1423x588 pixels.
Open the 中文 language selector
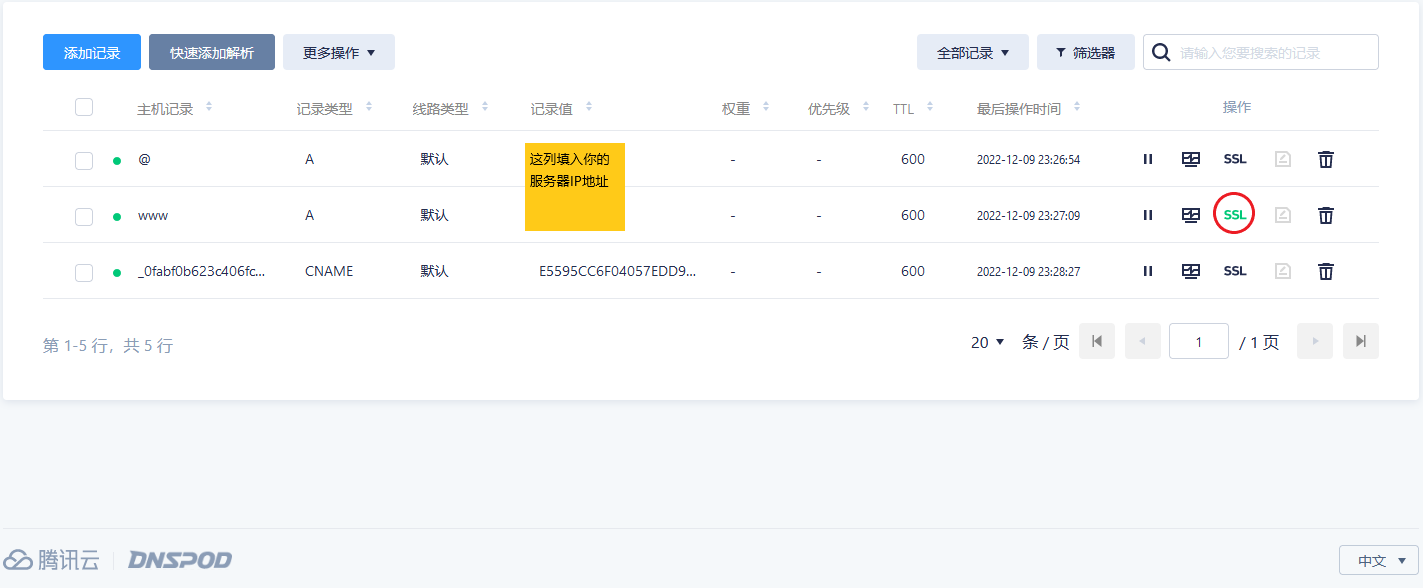pyautogui.click(x=1378, y=561)
